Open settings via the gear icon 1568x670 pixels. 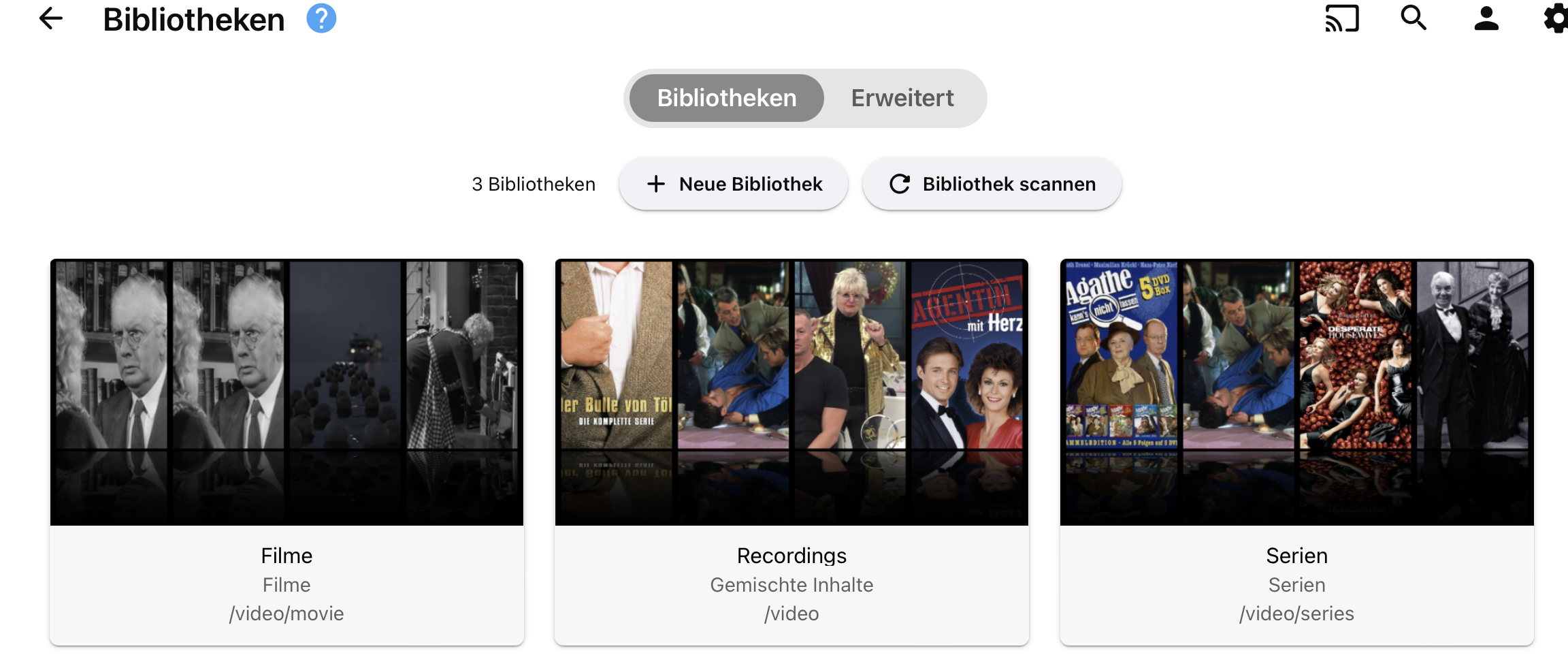[1556, 18]
